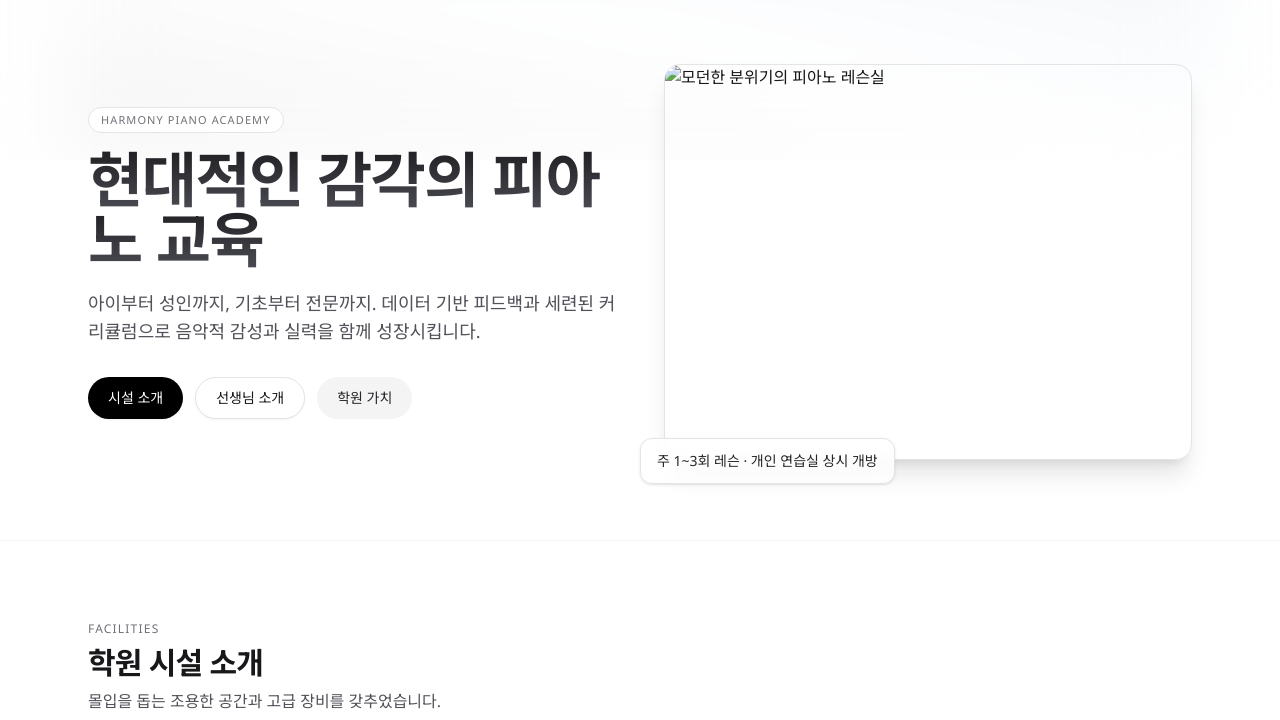
Task: Open the 선생님 소개 section button
Action: coord(250,398)
